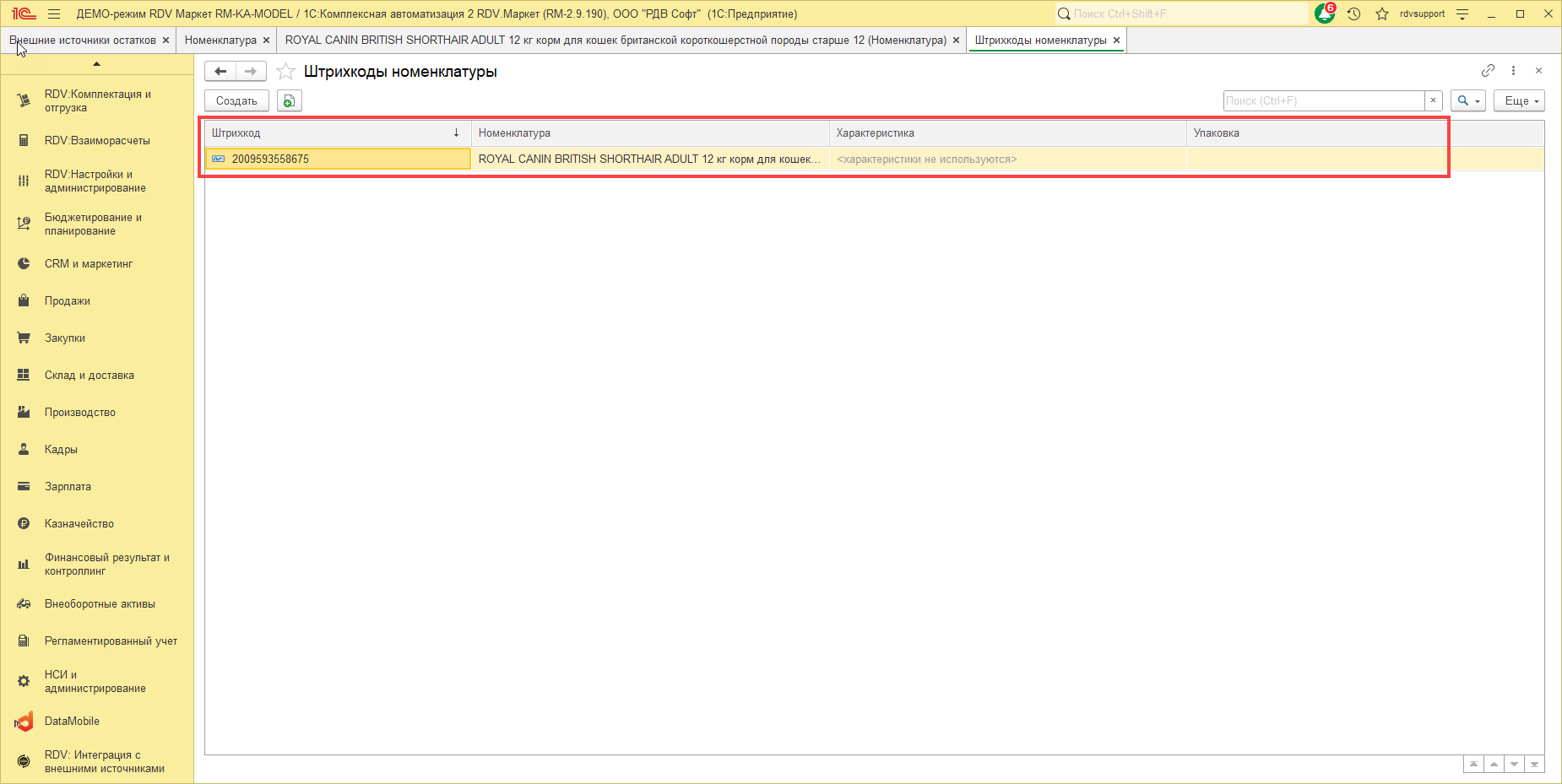This screenshot has height=784, width=1562.
Task: Open Продажи section
Action: [x=97, y=301]
